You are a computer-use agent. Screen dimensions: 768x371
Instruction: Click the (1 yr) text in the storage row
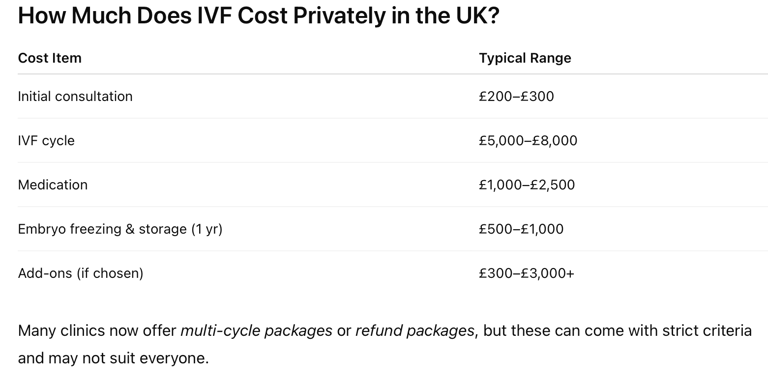coord(206,229)
